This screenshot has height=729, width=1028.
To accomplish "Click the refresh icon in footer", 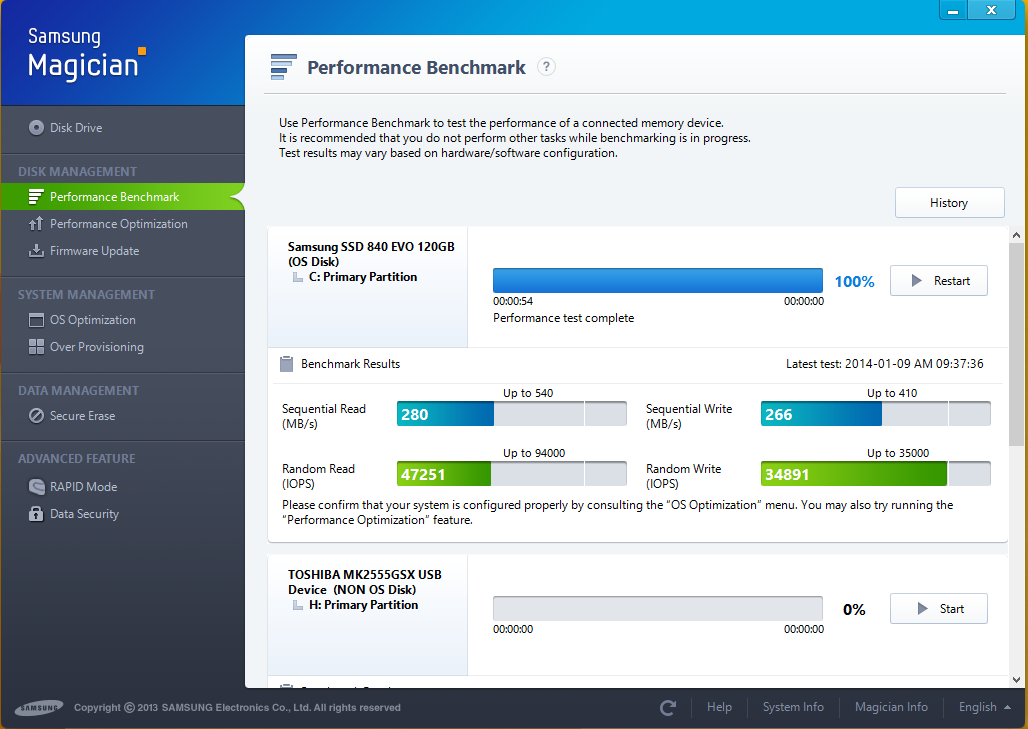I will [x=668, y=707].
